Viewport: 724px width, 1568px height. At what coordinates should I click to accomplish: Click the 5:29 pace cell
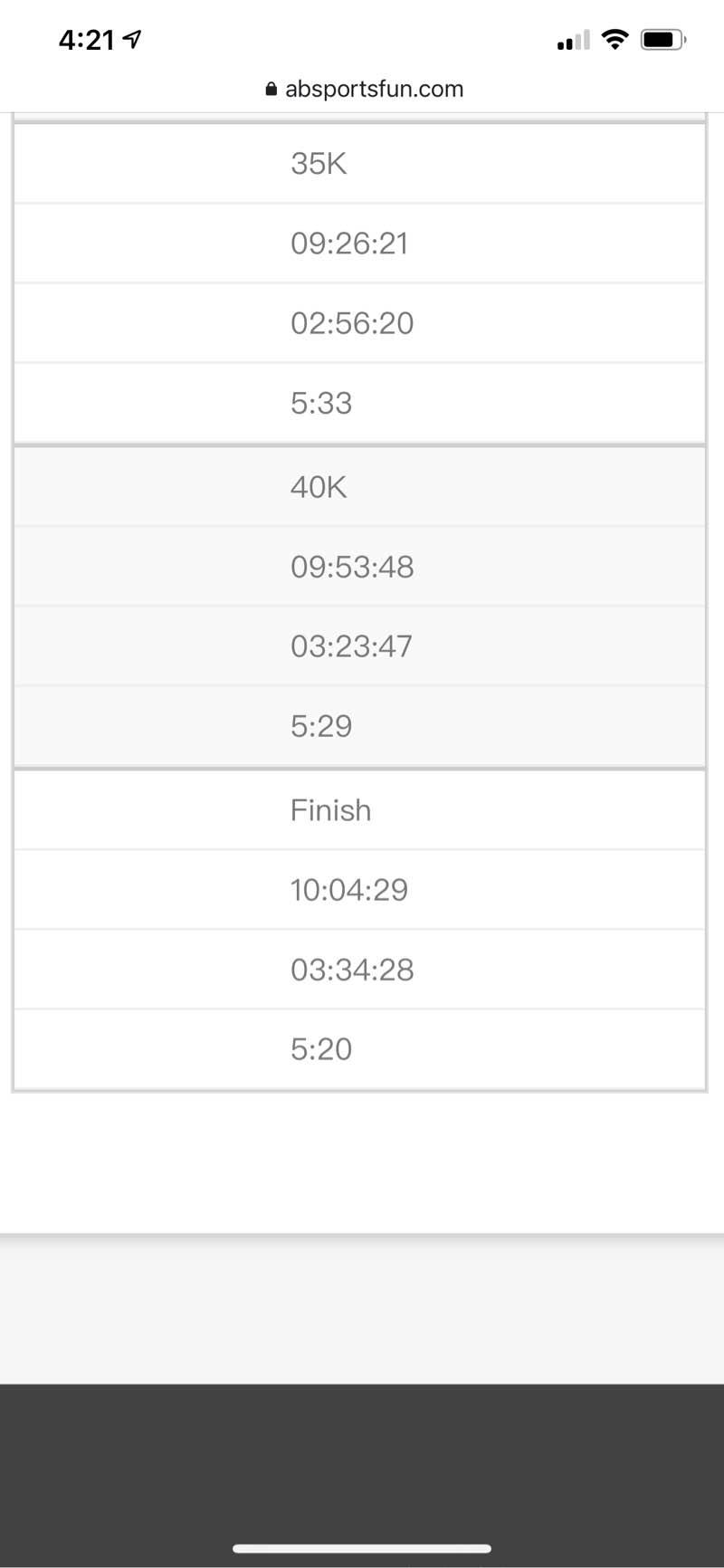[321, 726]
